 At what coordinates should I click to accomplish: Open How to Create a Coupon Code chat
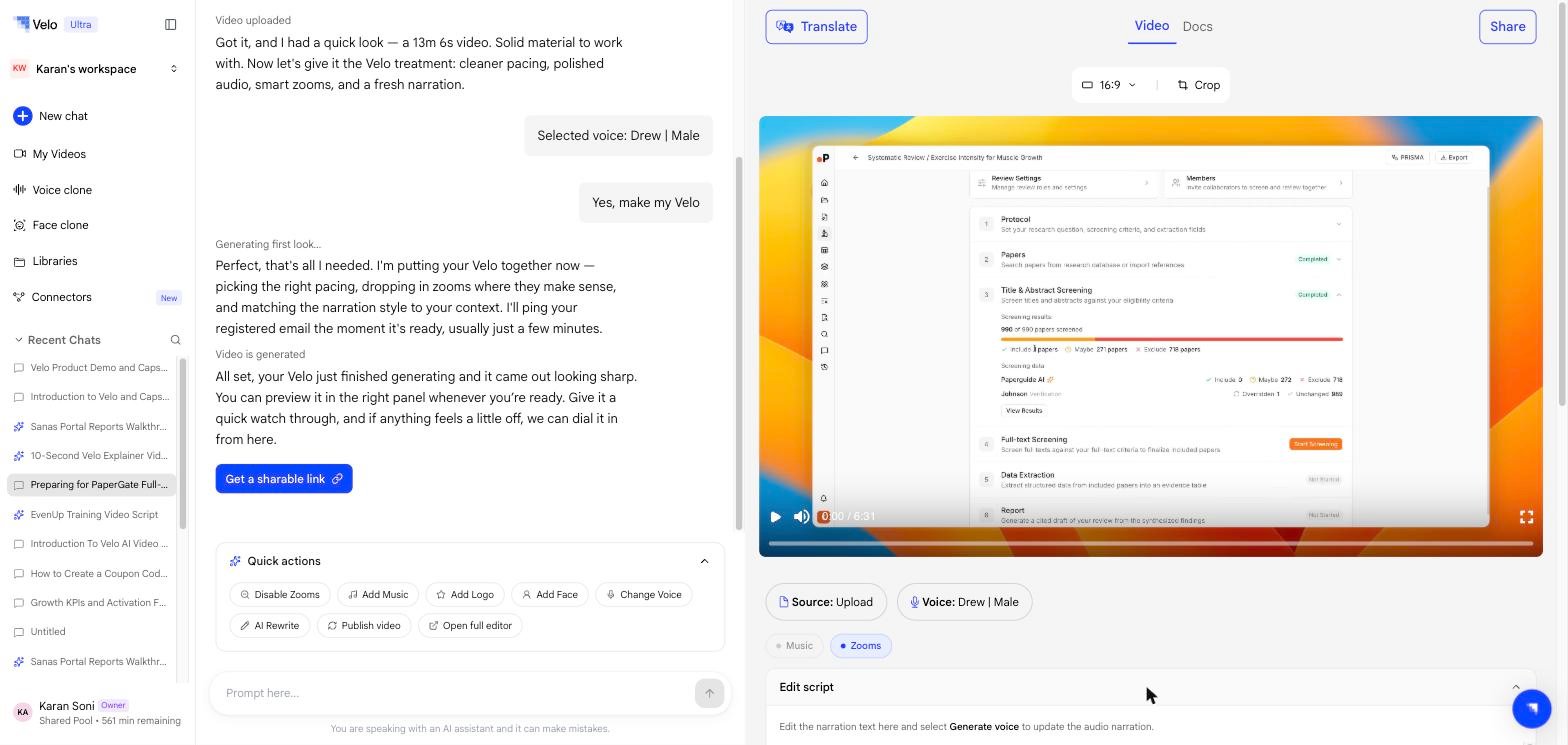point(91,574)
